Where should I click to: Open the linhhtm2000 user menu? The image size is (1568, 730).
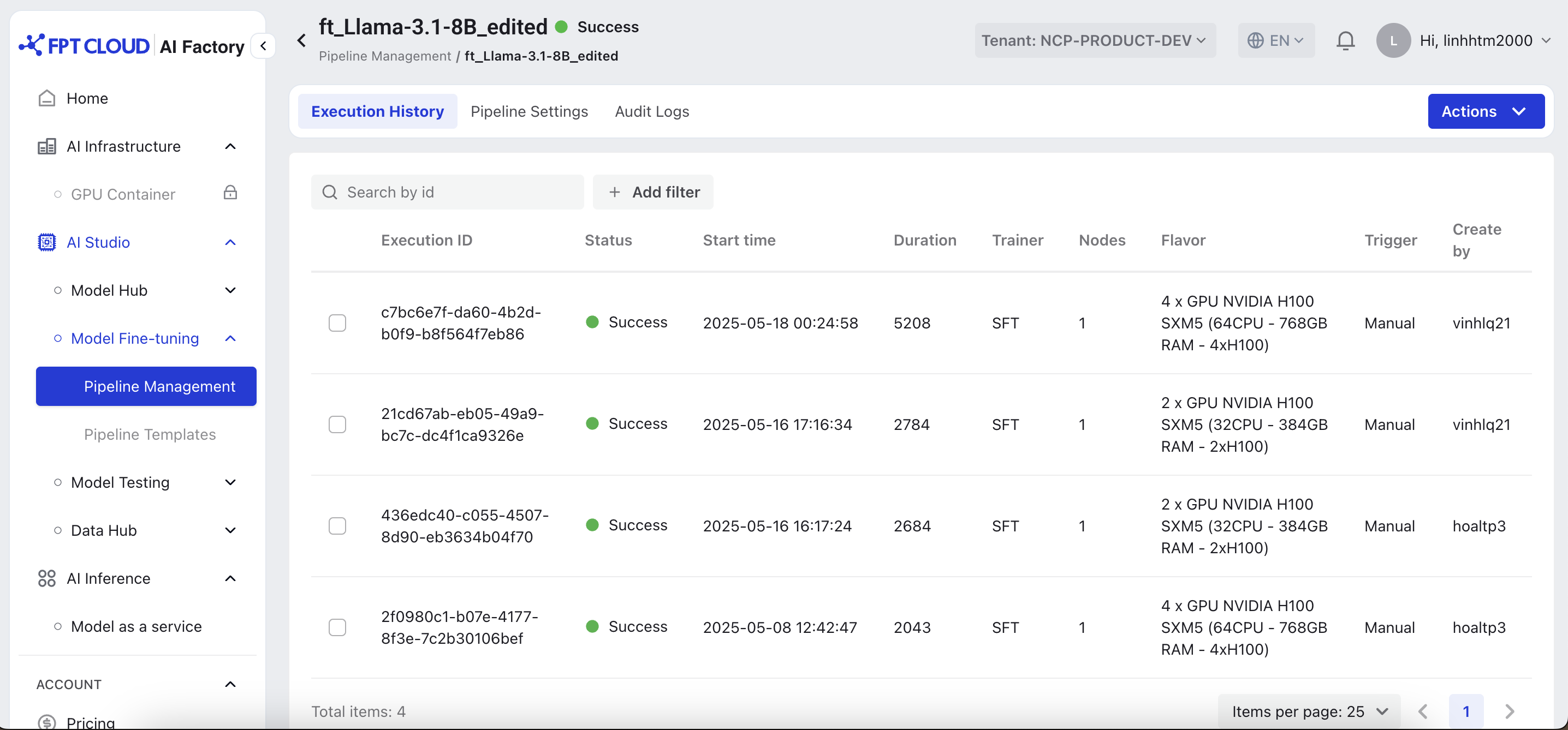click(1484, 41)
